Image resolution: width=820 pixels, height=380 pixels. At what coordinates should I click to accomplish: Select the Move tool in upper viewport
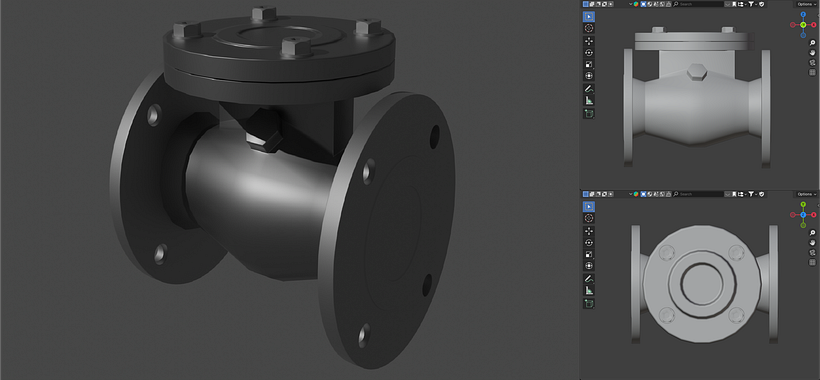[x=589, y=41]
